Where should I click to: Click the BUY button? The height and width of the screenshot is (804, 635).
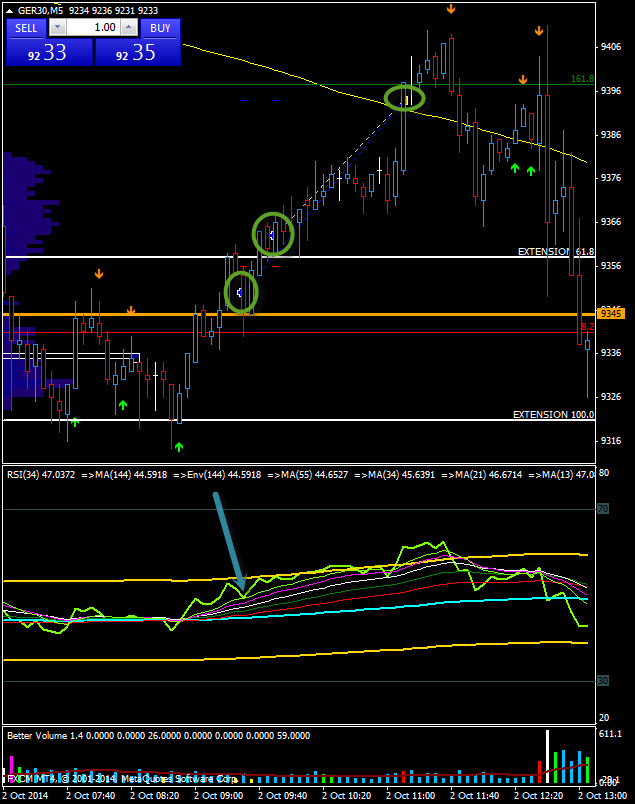[x=160, y=28]
